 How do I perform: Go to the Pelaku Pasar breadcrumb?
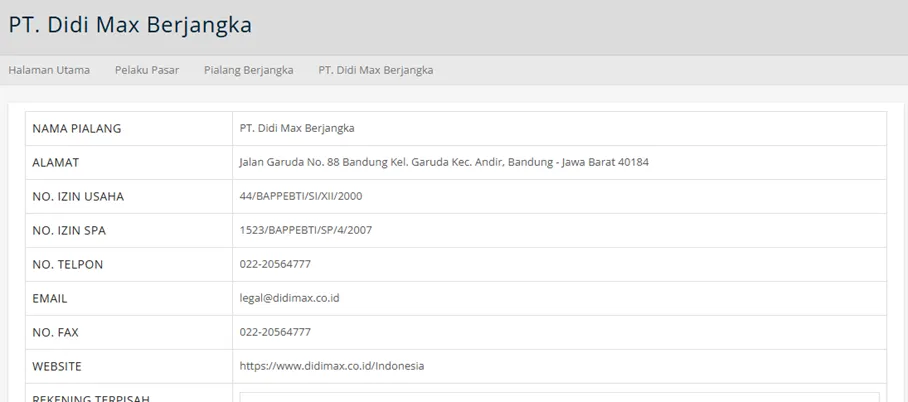[147, 70]
